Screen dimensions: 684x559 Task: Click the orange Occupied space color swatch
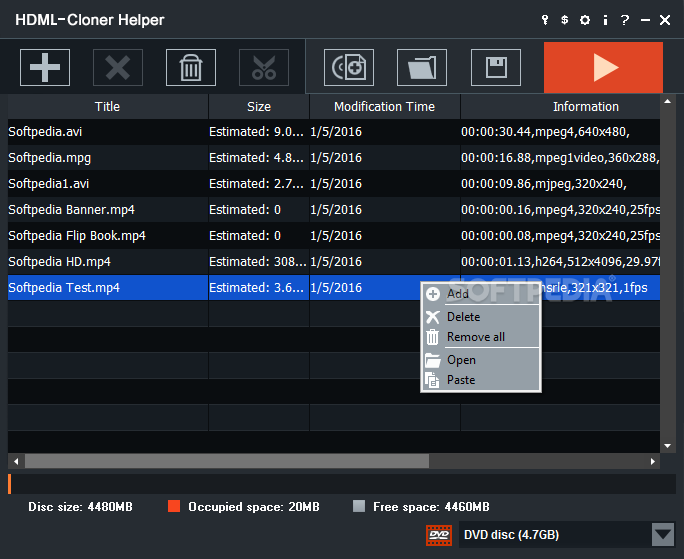174,506
